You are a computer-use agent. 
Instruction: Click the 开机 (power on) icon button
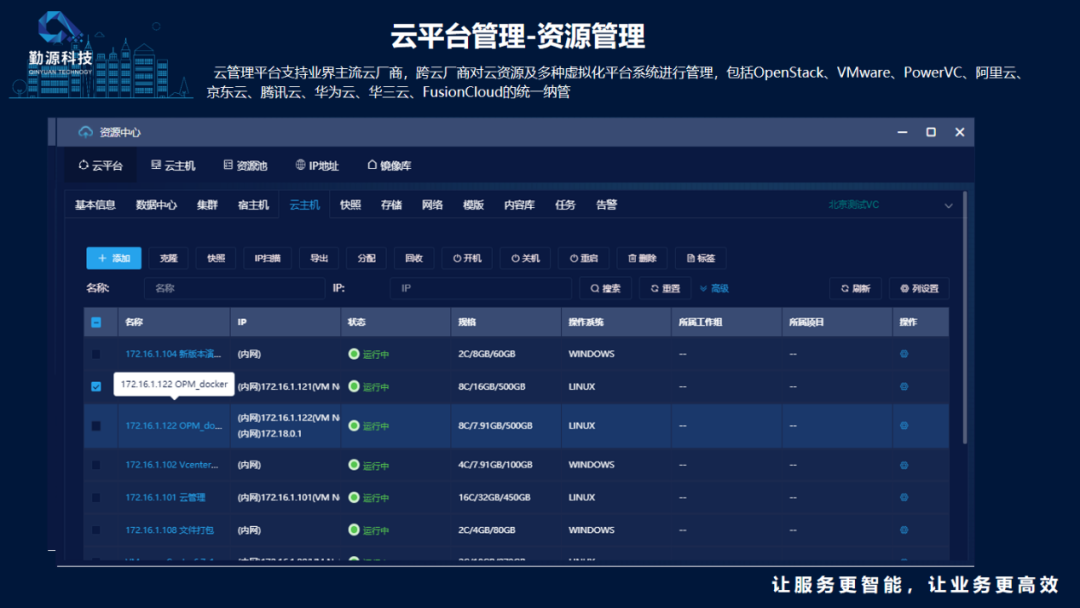click(465, 258)
